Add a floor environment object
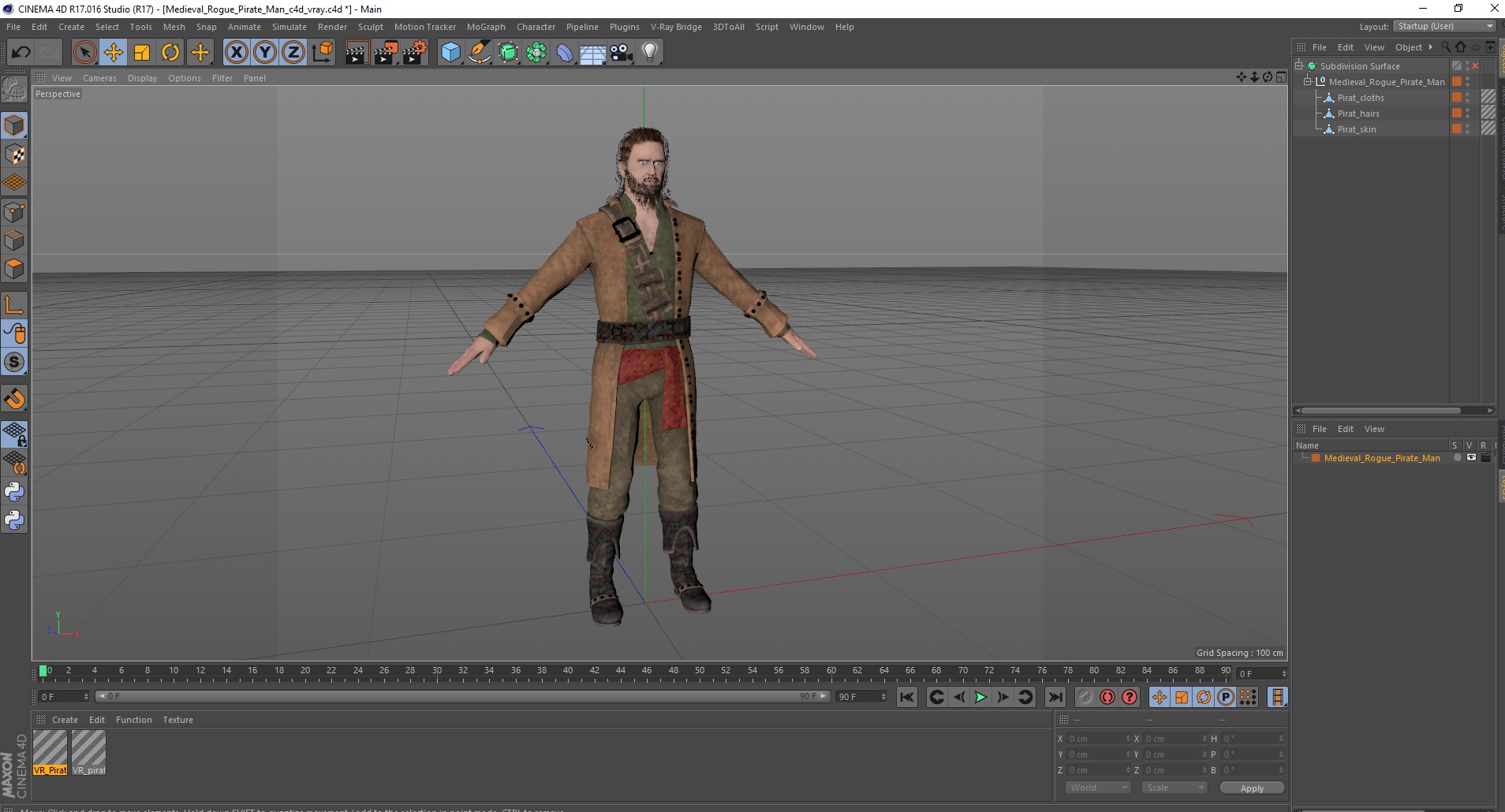The width and height of the screenshot is (1505, 812). (x=593, y=53)
